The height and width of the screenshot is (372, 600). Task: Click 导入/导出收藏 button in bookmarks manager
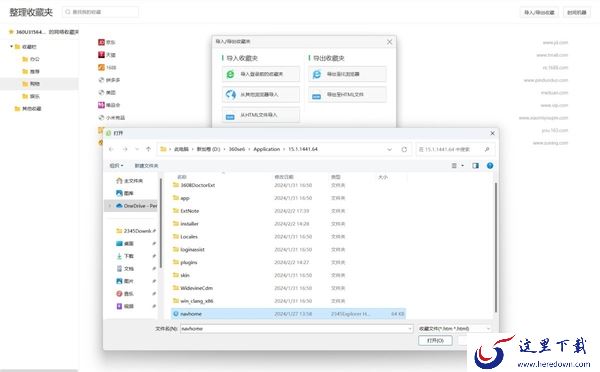[539, 12]
